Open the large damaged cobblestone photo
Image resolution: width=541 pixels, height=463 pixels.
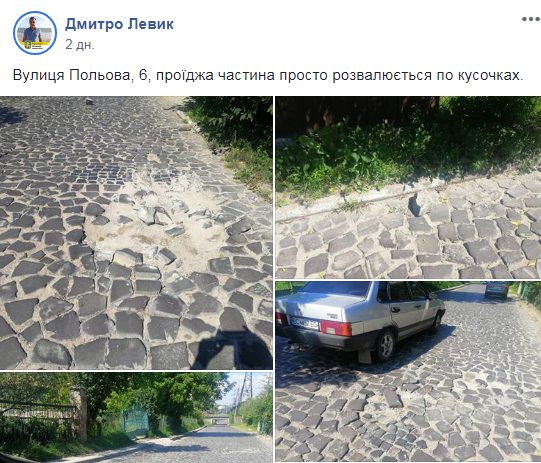pyautogui.click(x=136, y=233)
